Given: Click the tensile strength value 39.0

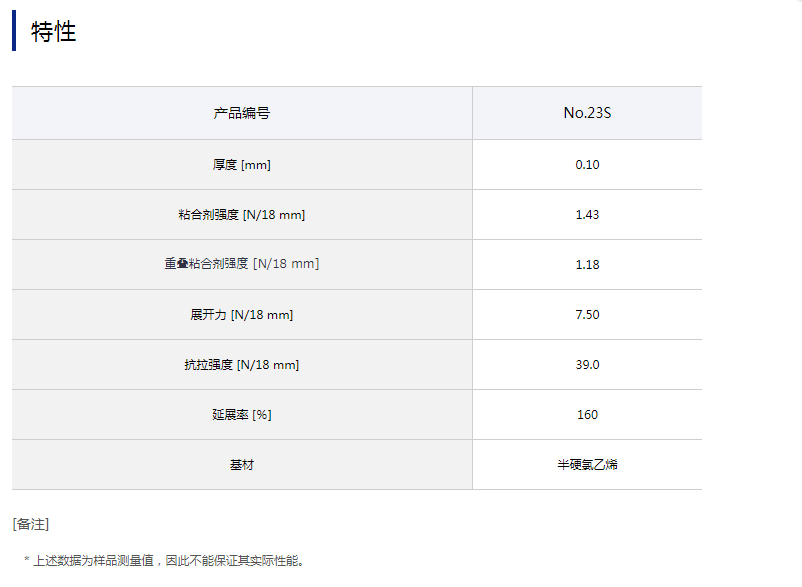Looking at the screenshot, I should pyautogui.click(x=587, y=365).
